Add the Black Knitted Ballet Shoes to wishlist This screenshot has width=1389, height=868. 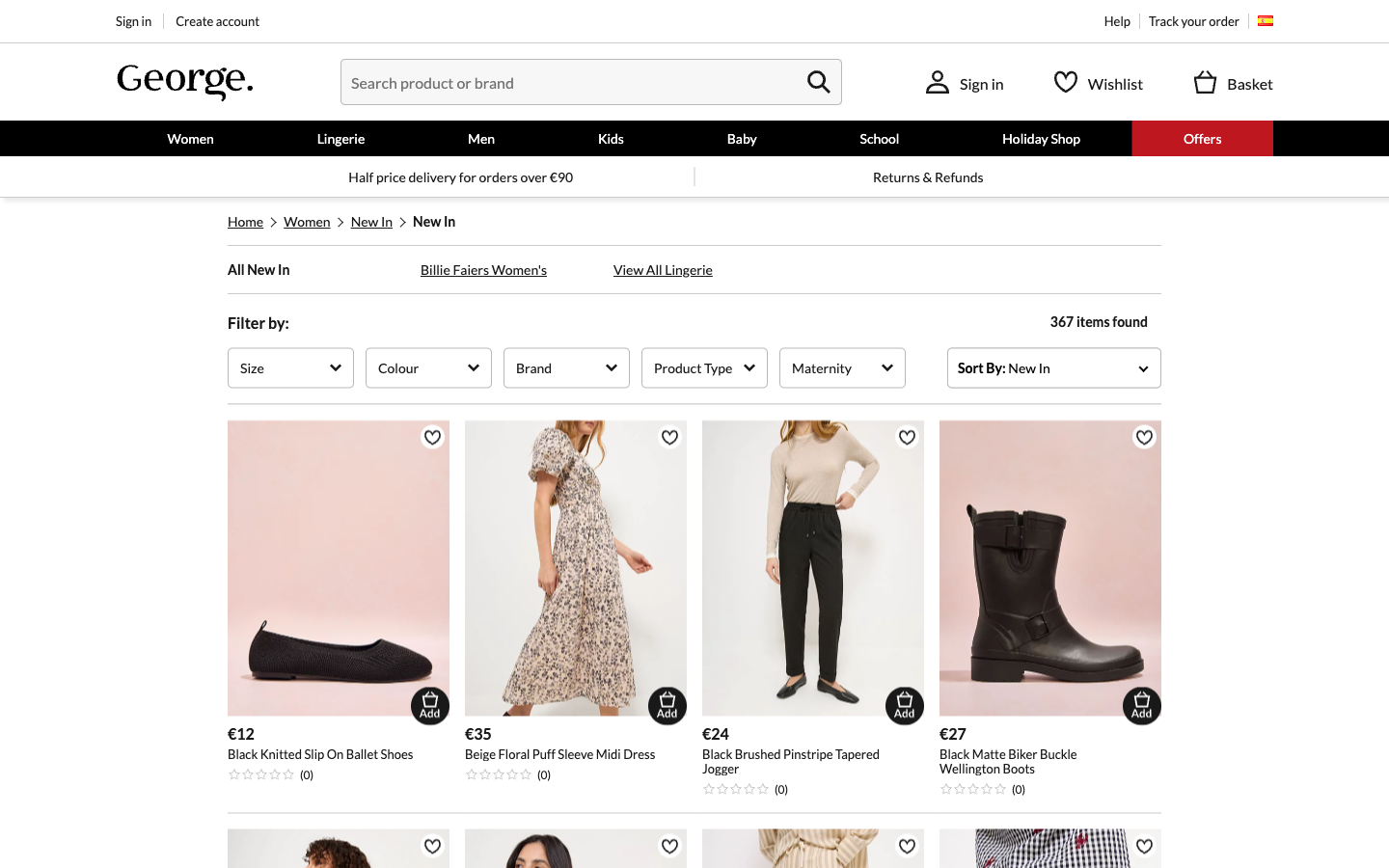[x=432, y=437]
